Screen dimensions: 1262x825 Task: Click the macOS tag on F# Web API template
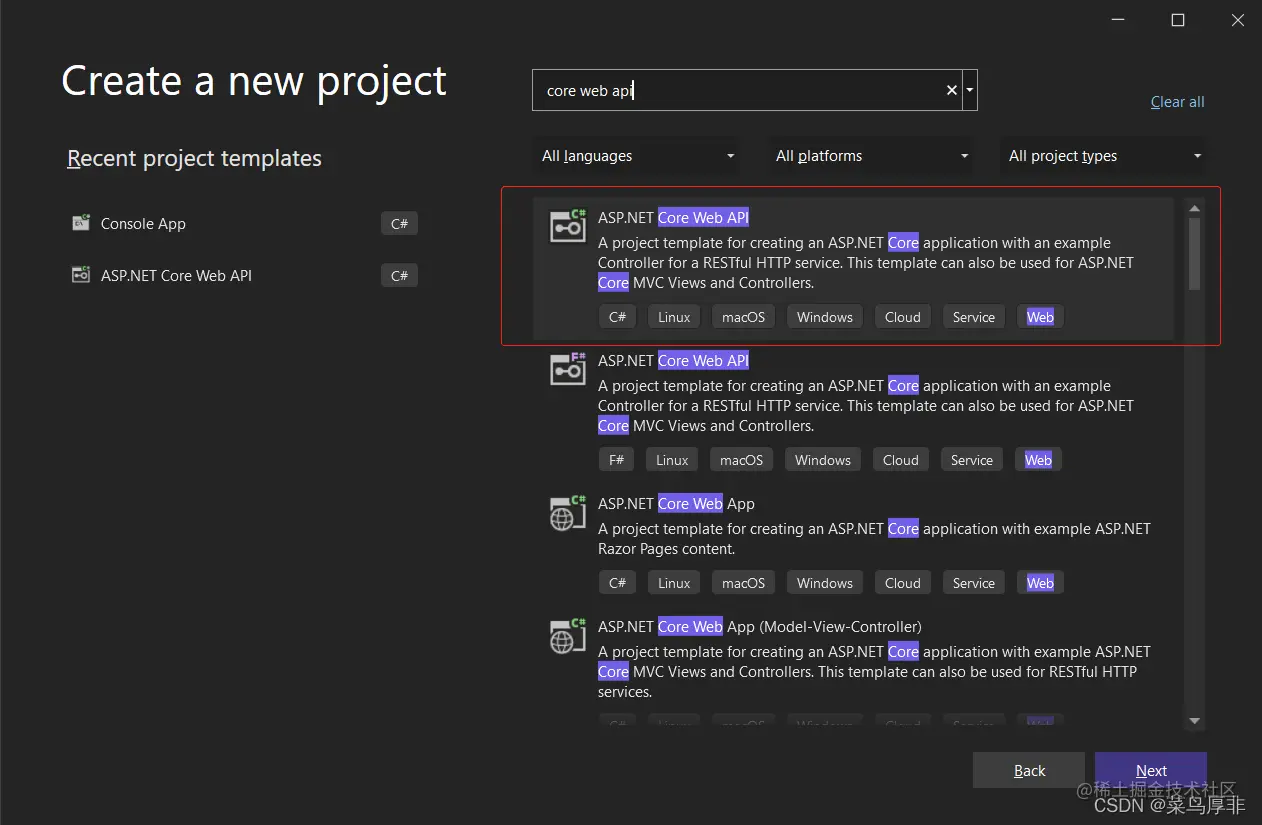(x=741, y=460)
